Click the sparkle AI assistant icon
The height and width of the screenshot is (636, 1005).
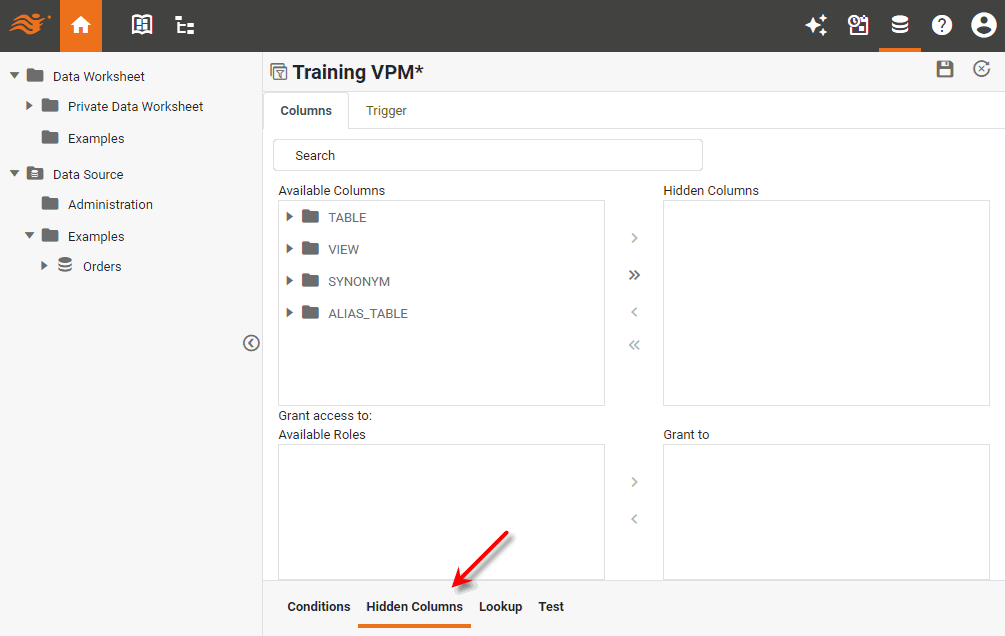tap(816, 26)
